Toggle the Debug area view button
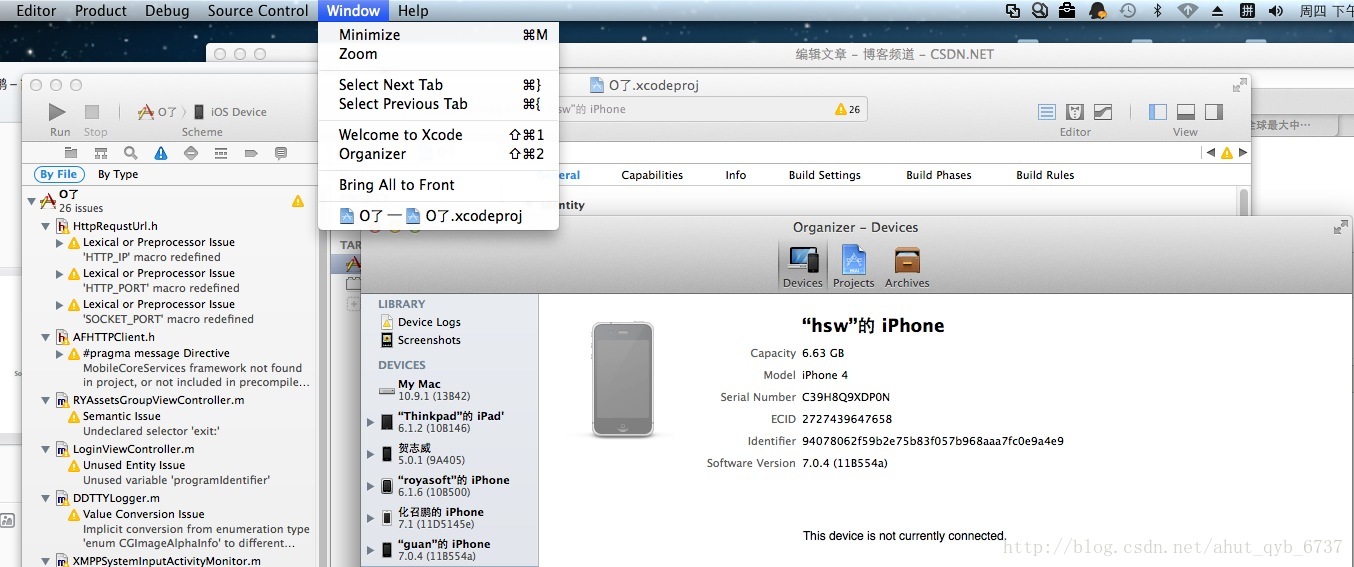1354x567 pixels. point(1186,112)
